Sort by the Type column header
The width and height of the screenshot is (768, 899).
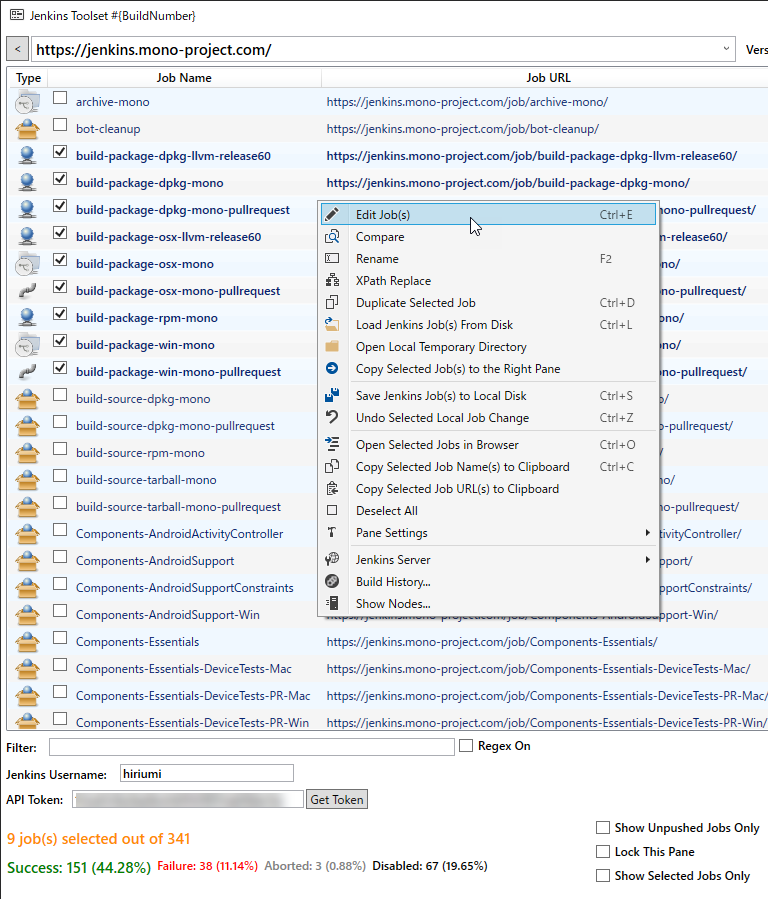28,77
